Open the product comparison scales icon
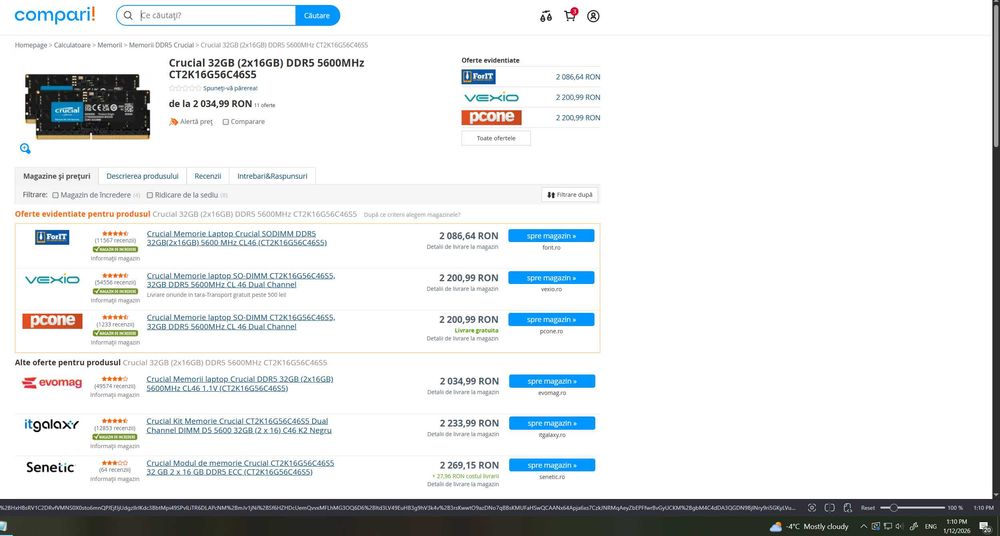1000x536 pixels. pyautogui.click(x=545, y=17)
